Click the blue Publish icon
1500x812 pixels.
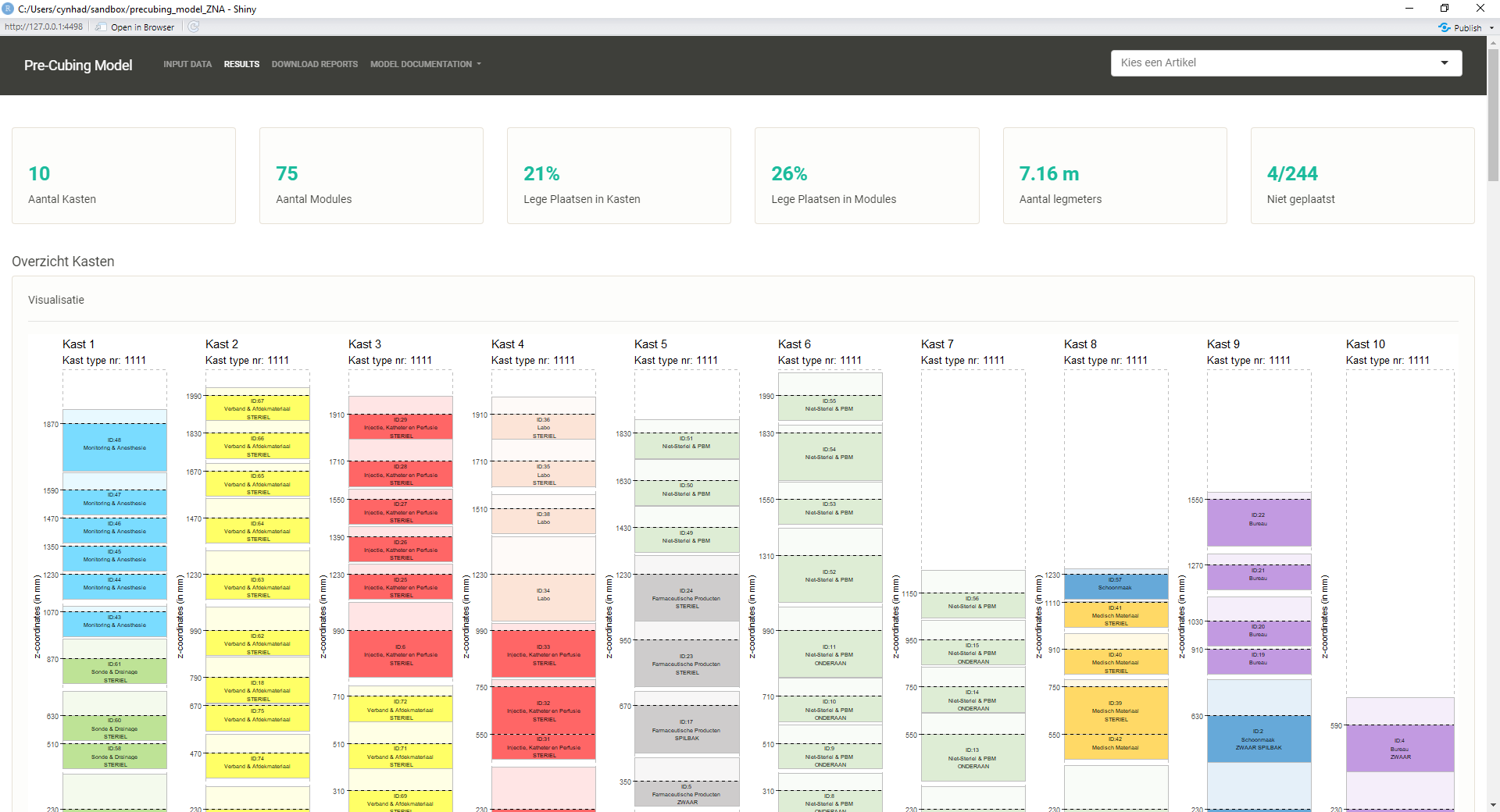(1444, 27)
